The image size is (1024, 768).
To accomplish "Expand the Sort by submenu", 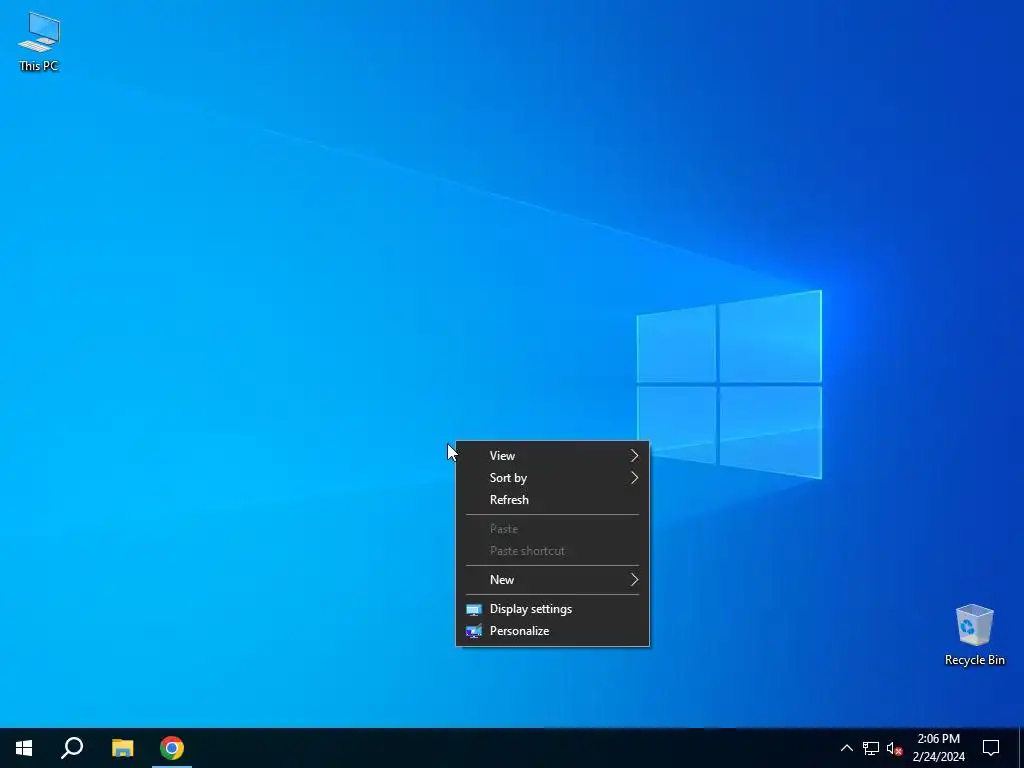I will tap(552, 478).
